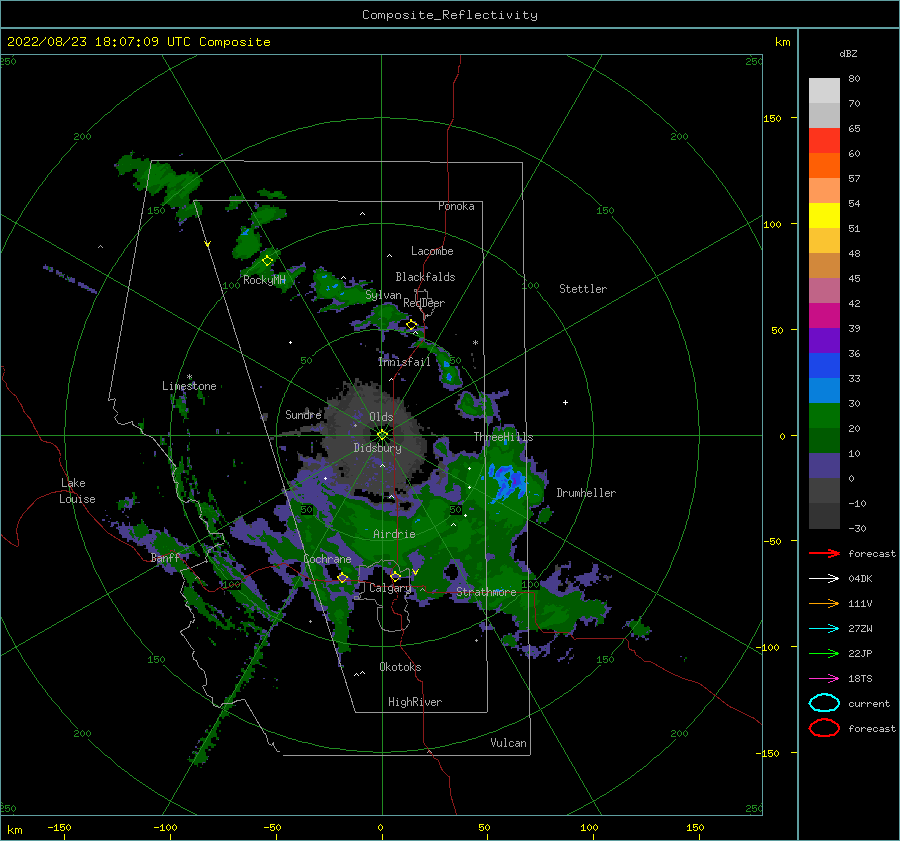Click the blue 36-33 dBZ color swatch
Image resolution: width=900 pixels, height=841 pixels.
pos(824,366)
